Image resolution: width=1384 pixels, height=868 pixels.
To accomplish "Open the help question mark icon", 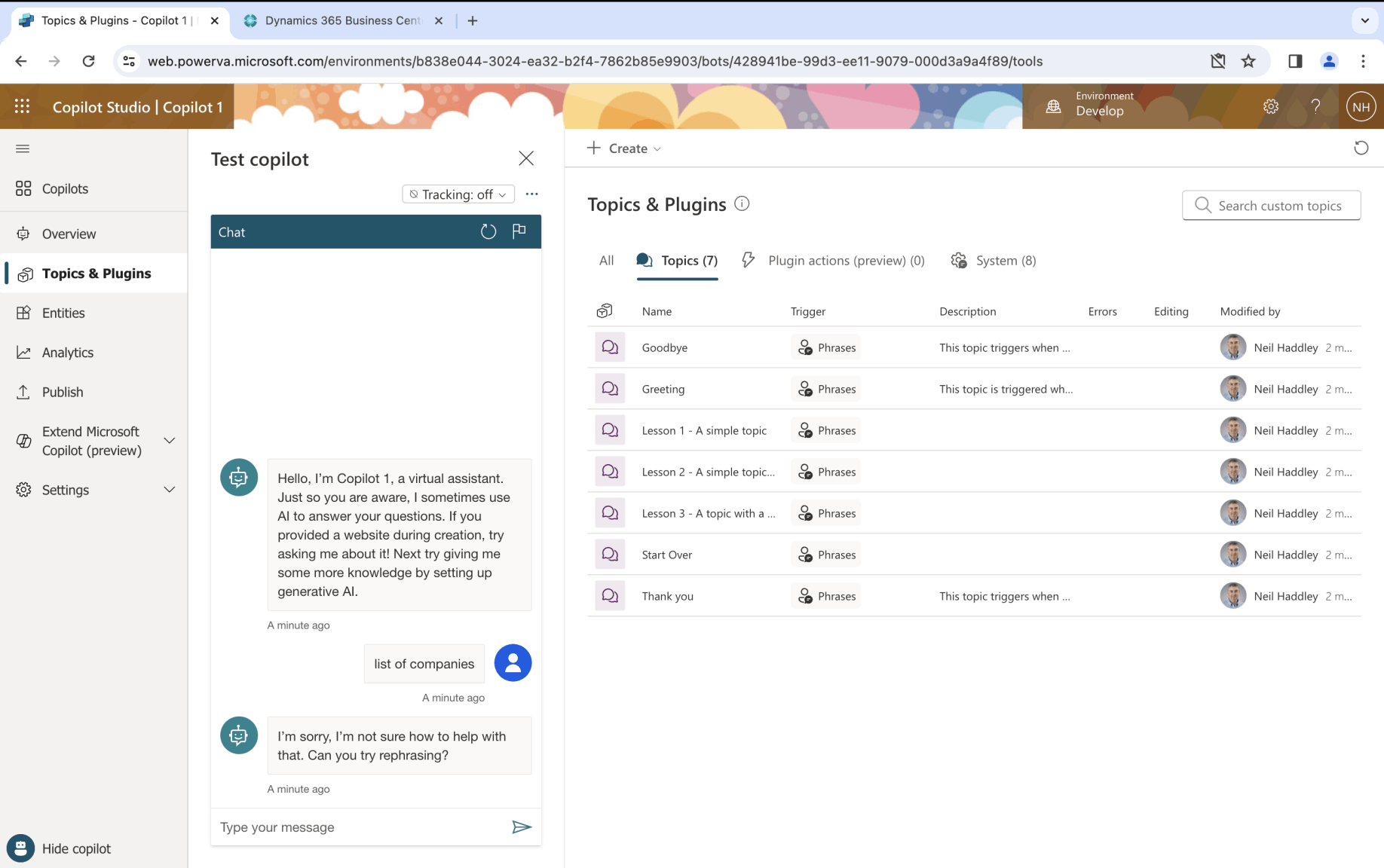I will [x=1315, y=107].
